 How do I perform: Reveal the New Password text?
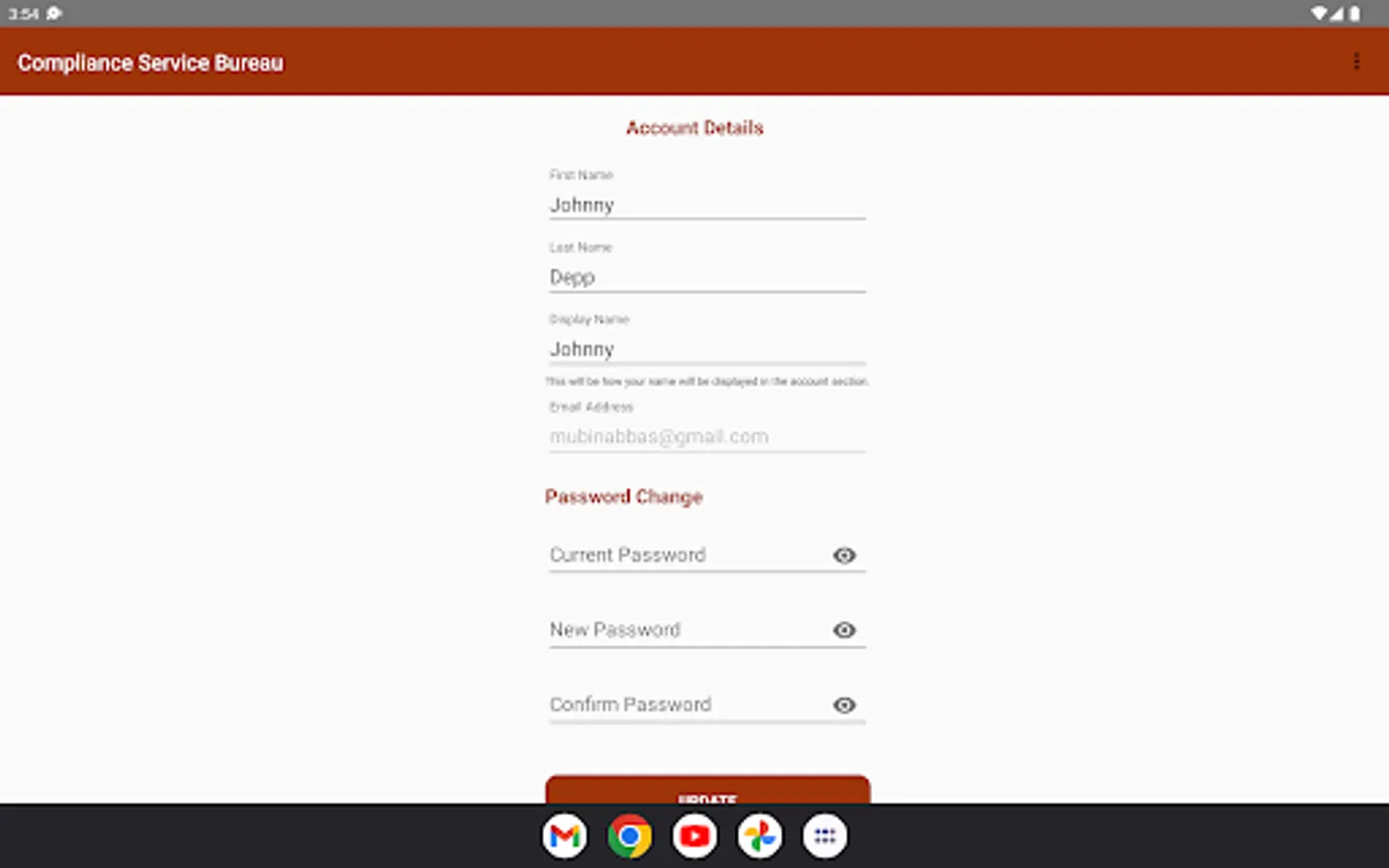844,630
